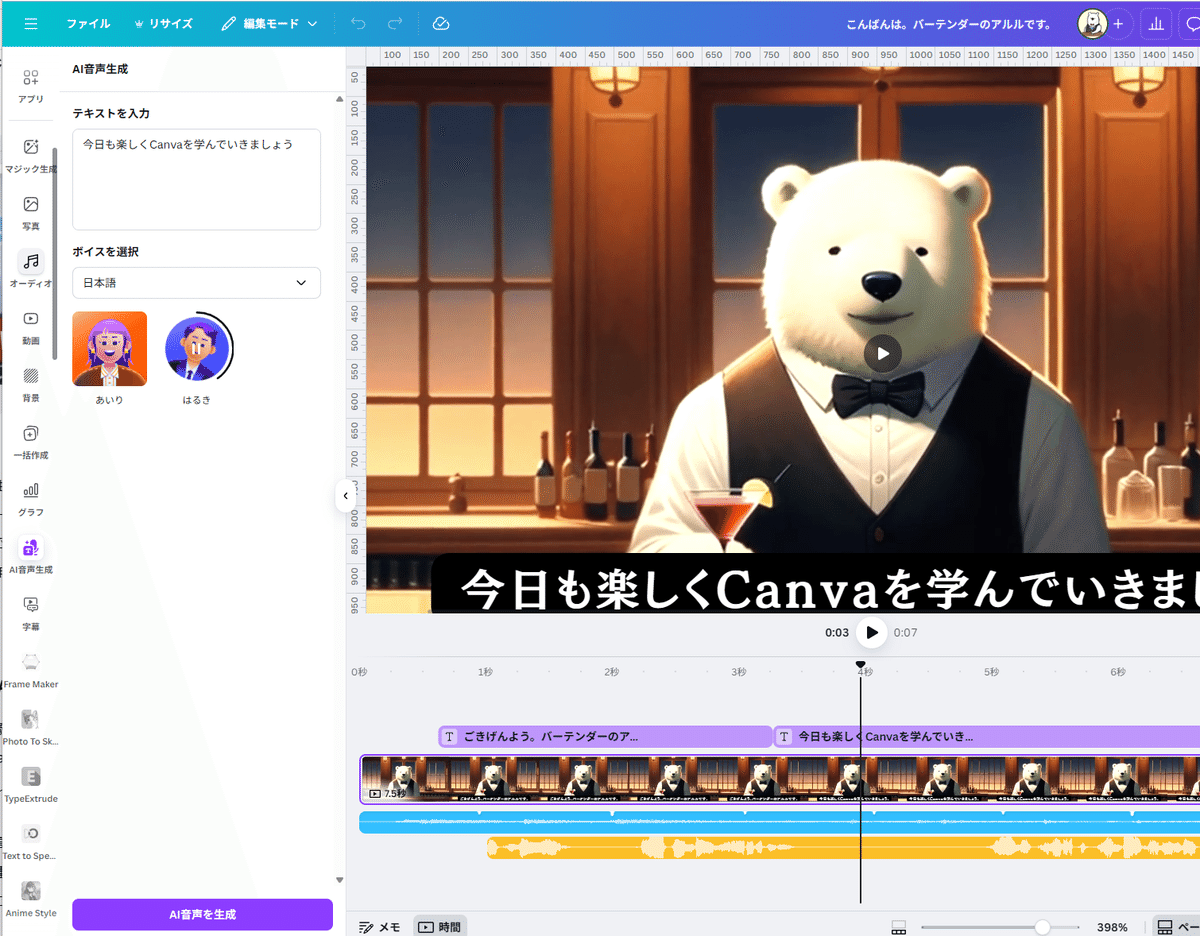
Task: Click the page view button at bottom right
Action: 1175,927
